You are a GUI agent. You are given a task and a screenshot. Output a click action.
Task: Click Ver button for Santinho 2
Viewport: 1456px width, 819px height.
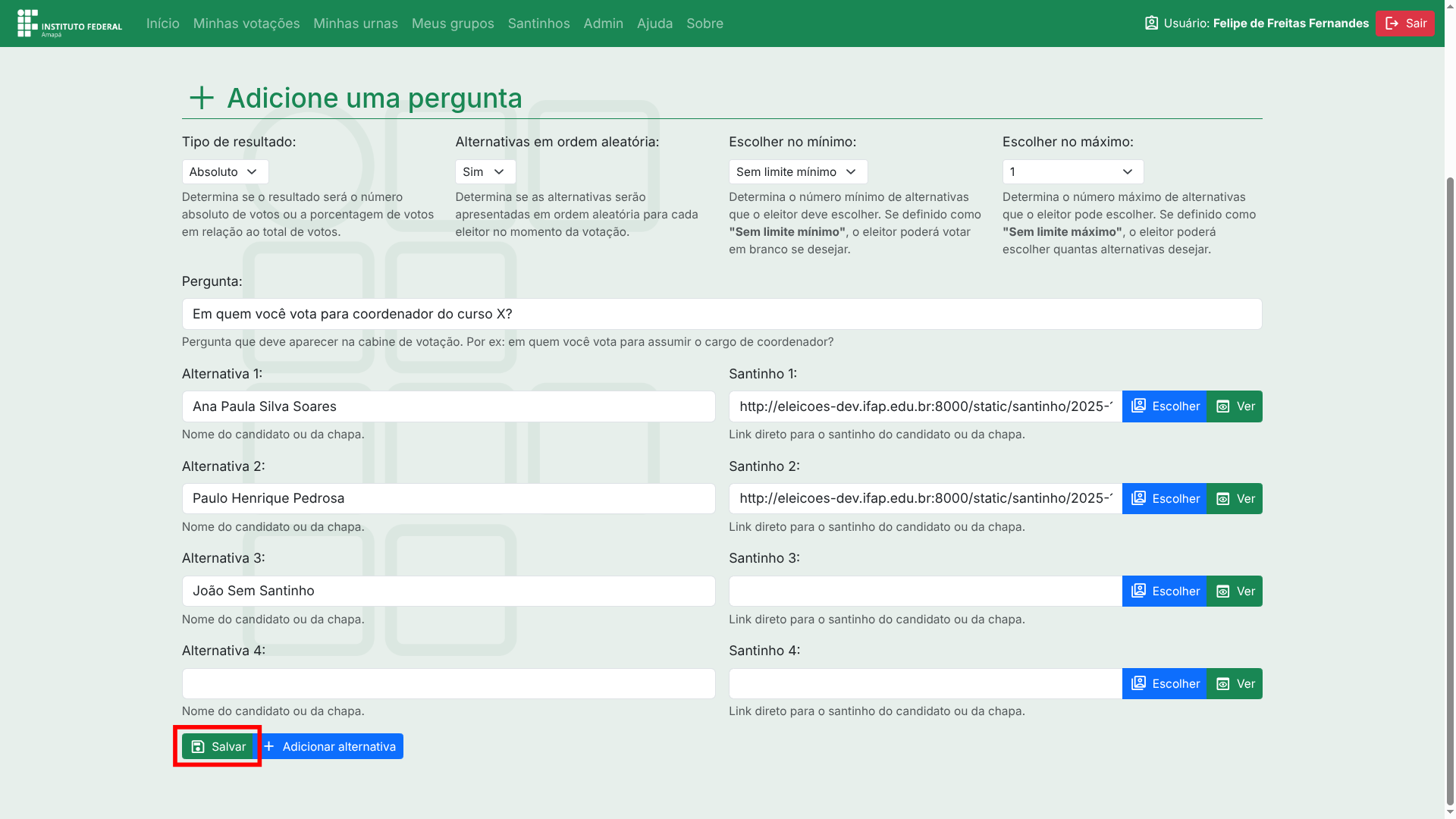(x=1235, y=499)
